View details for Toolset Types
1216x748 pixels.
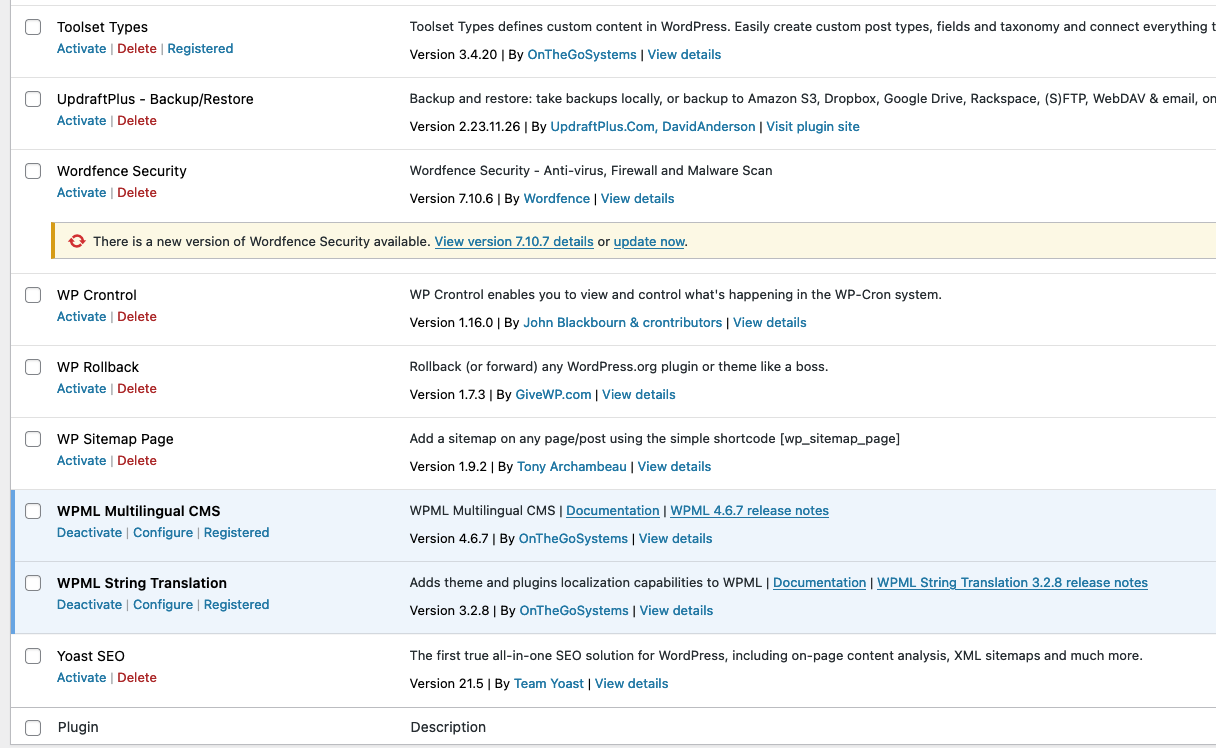[684, 54]
